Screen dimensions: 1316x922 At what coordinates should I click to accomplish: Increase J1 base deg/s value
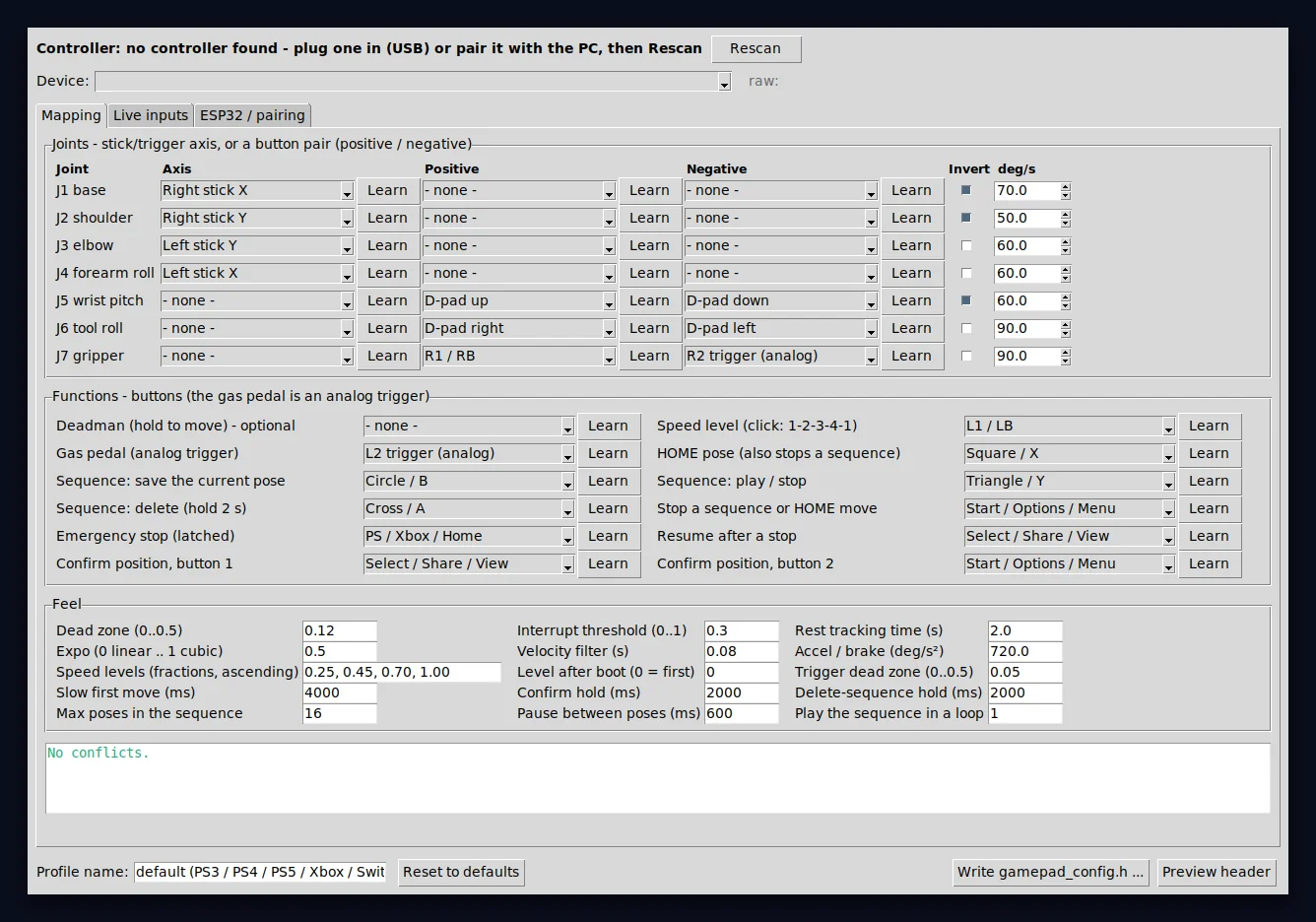(x=1066, y=186)
